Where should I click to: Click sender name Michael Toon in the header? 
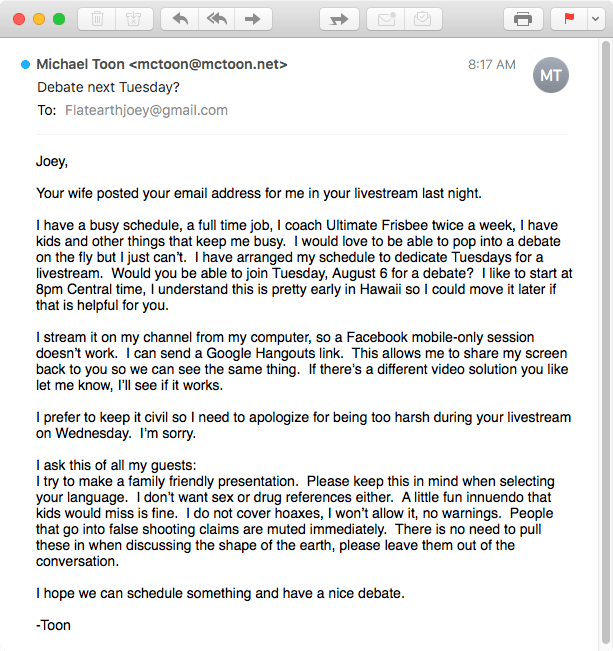(x=80, y=65)
